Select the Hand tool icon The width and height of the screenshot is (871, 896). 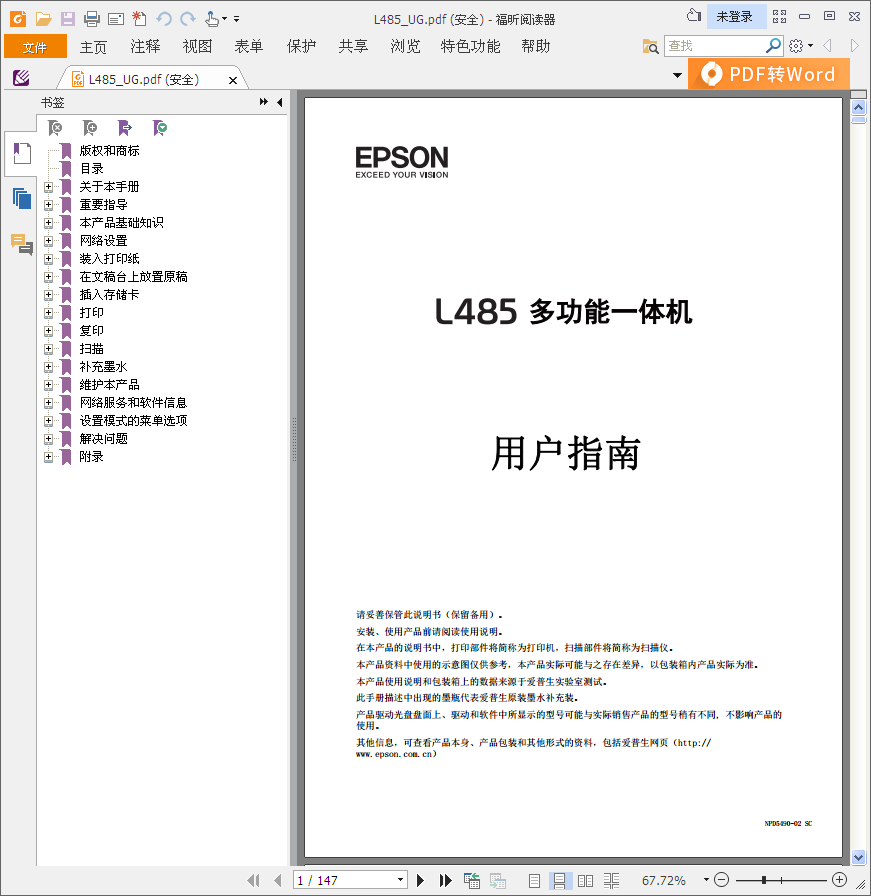(212, 19)
